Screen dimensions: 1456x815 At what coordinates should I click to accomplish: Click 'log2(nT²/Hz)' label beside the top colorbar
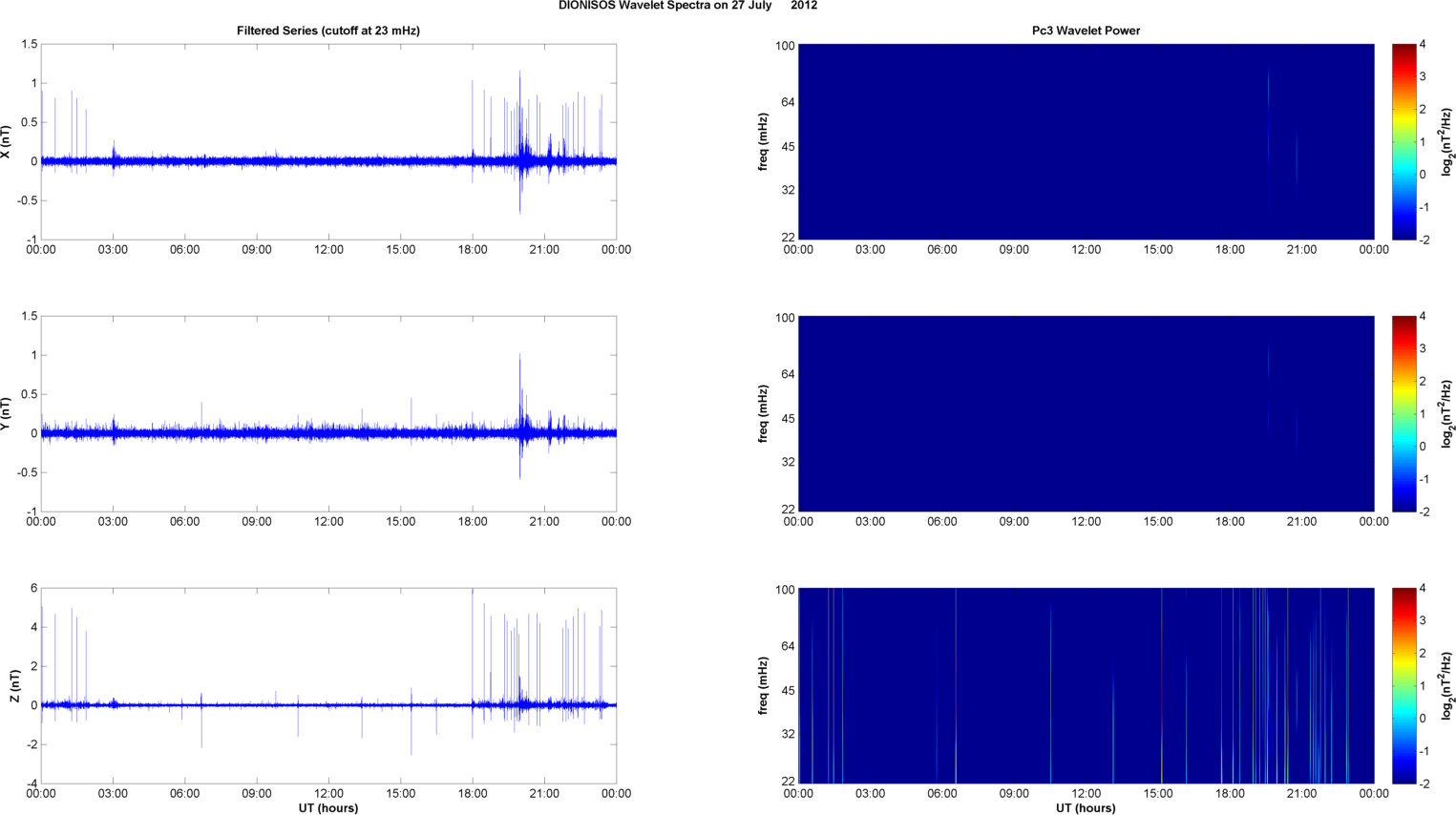coord(1447,142)
